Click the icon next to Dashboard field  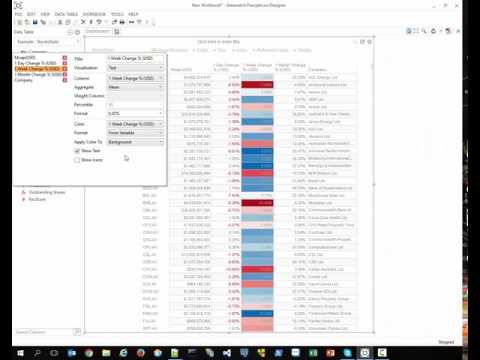point(117,32)
